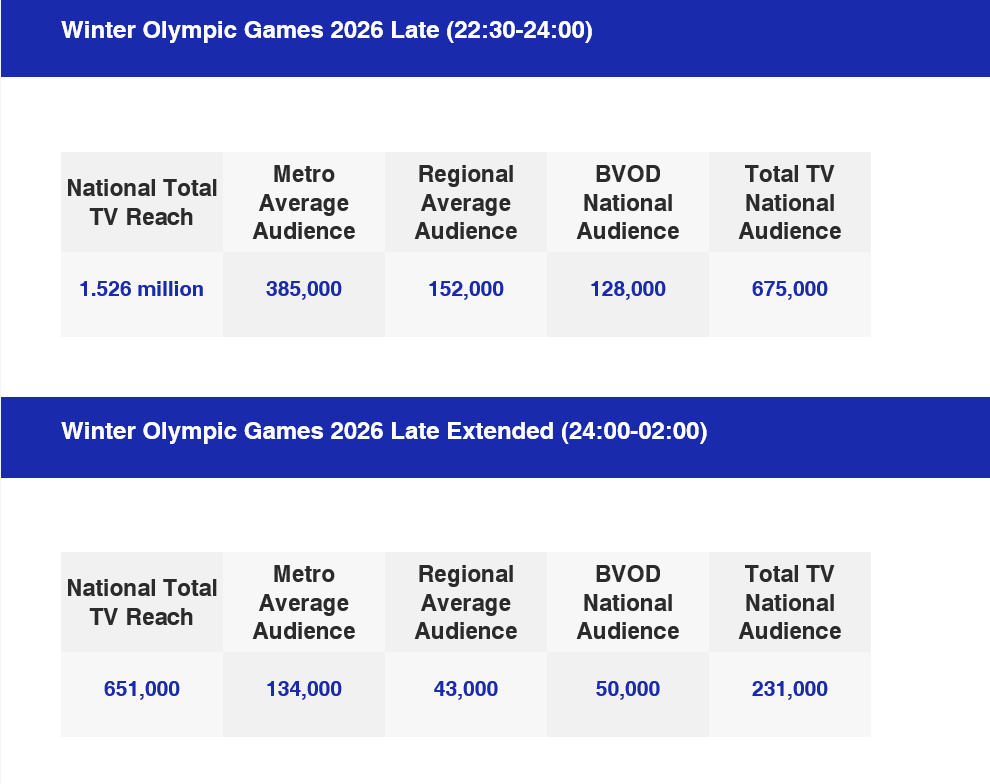
Task: Select National Total TV Reach header in Late Extended table
Action: (x=142, y=603)
